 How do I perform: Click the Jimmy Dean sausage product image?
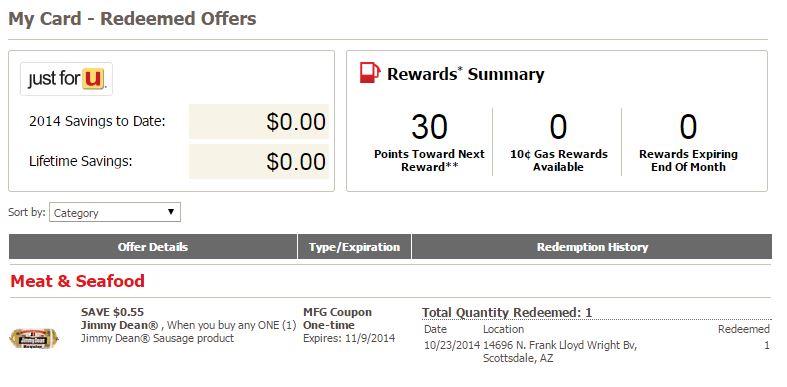[34, 338]
